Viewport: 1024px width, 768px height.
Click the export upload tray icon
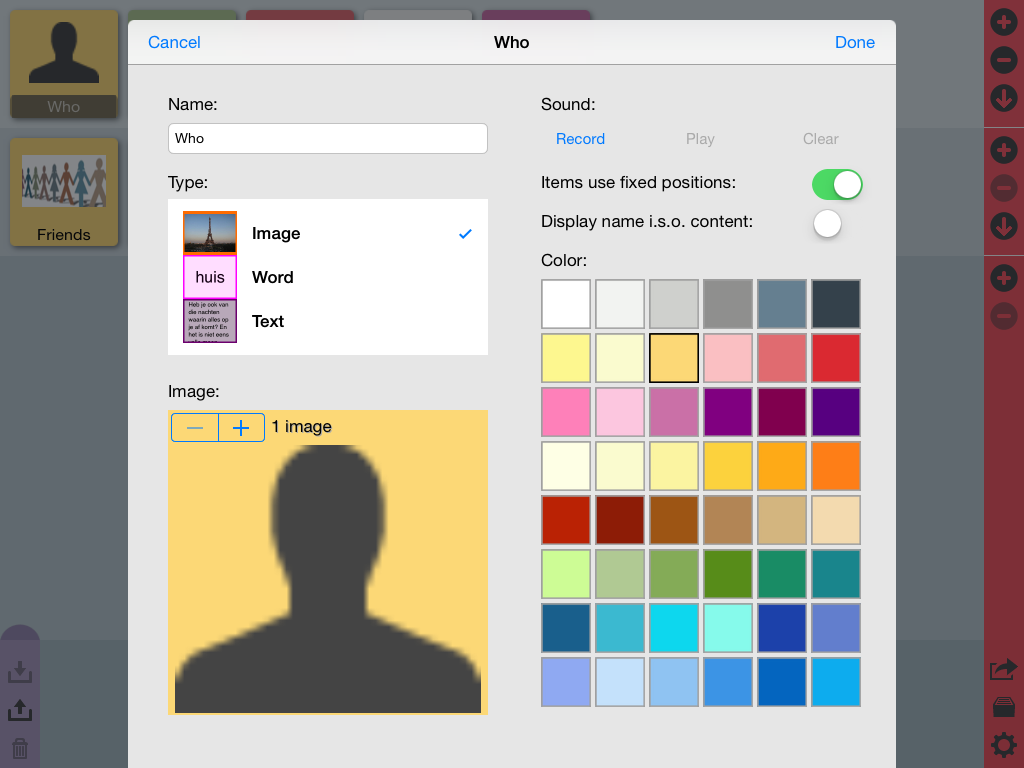[20, 710]
